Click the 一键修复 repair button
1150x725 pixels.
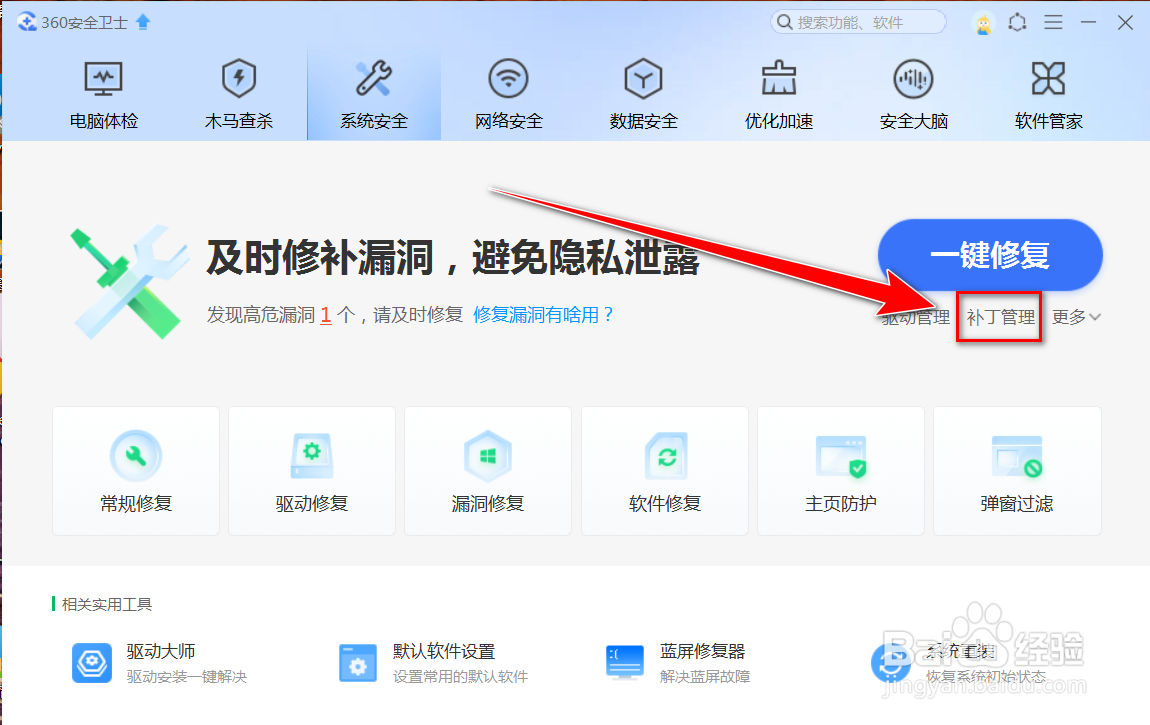[x=989, y=255]
